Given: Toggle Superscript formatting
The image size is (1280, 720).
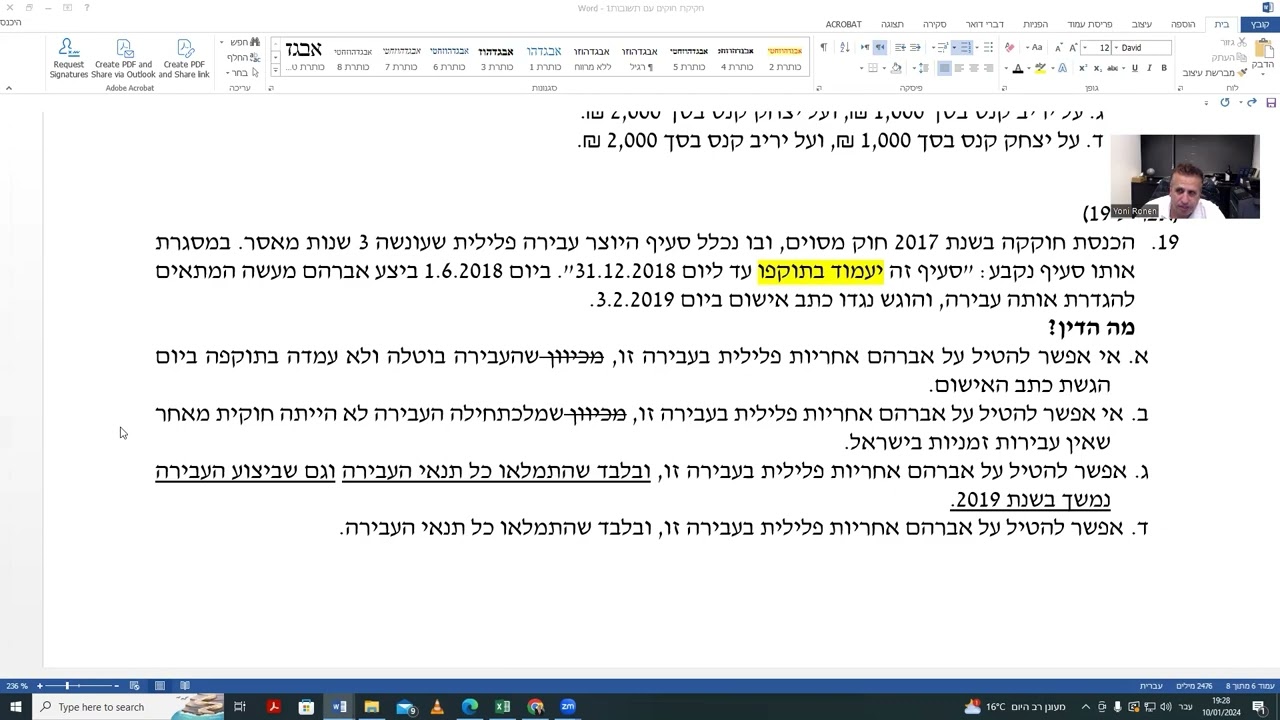Looking at the screenshot, I should [x=1082, y=68].
